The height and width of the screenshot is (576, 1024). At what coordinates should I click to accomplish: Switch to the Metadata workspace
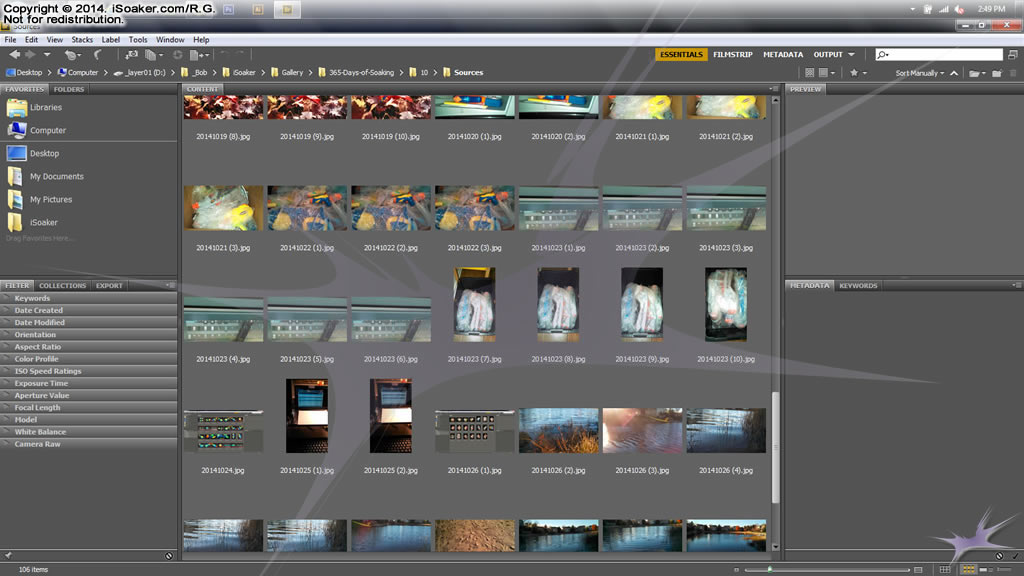pyautogui.click(x=783, y=55)
